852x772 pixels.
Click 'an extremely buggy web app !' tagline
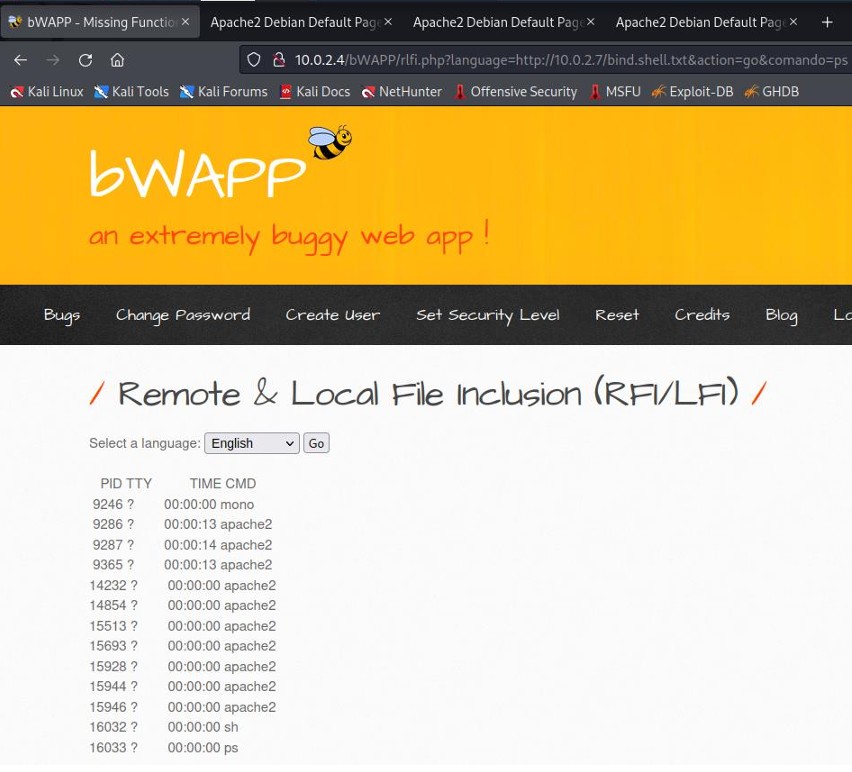(289, 237)
